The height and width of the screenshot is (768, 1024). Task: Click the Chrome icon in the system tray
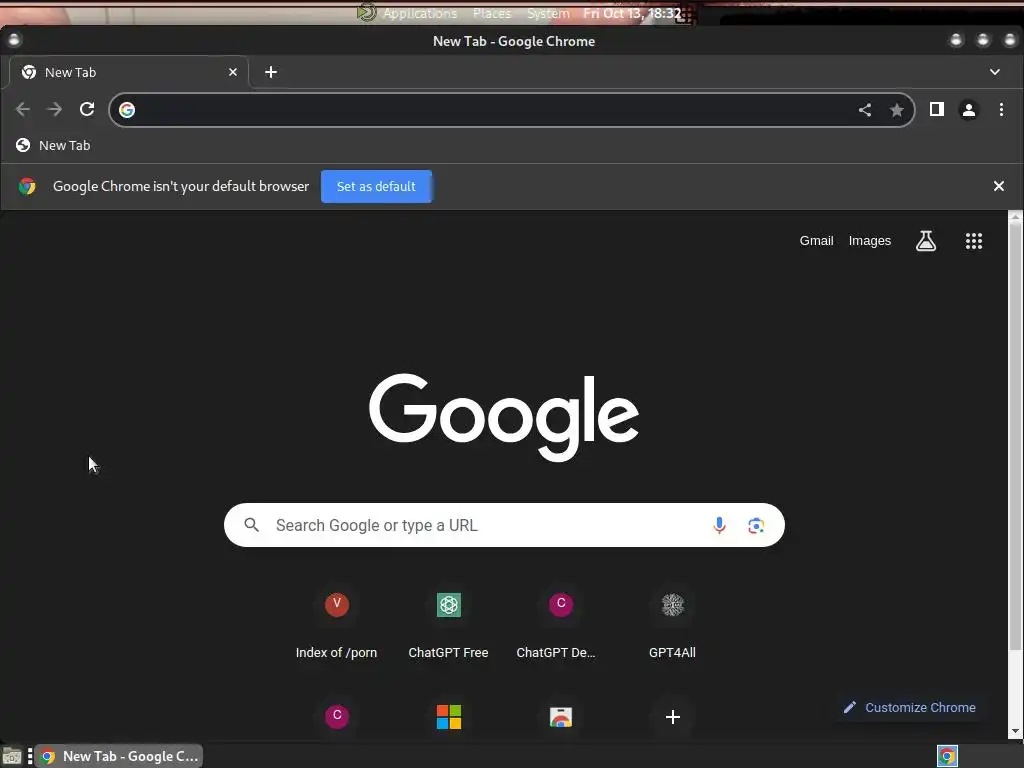pyautogui.click(x=947, y=756)
